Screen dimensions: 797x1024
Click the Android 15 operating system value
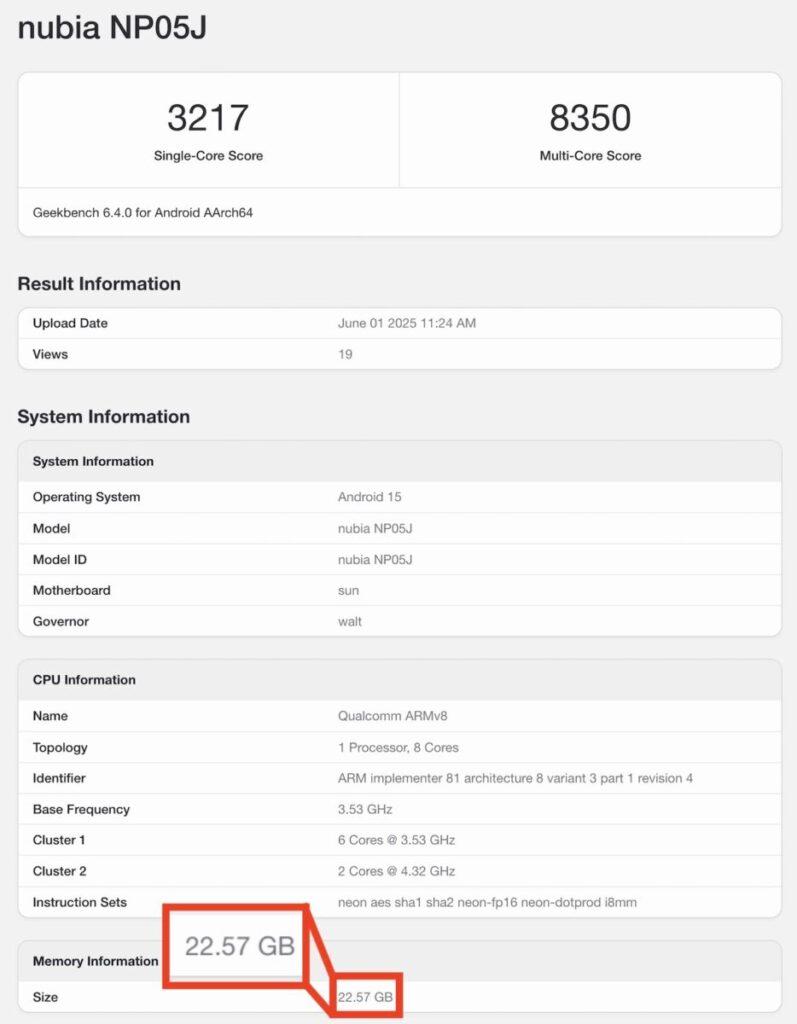(369, 497)
